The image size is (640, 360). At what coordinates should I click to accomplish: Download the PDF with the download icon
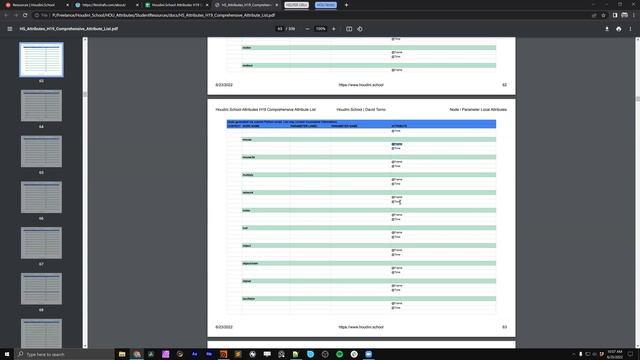click(607, 29)
